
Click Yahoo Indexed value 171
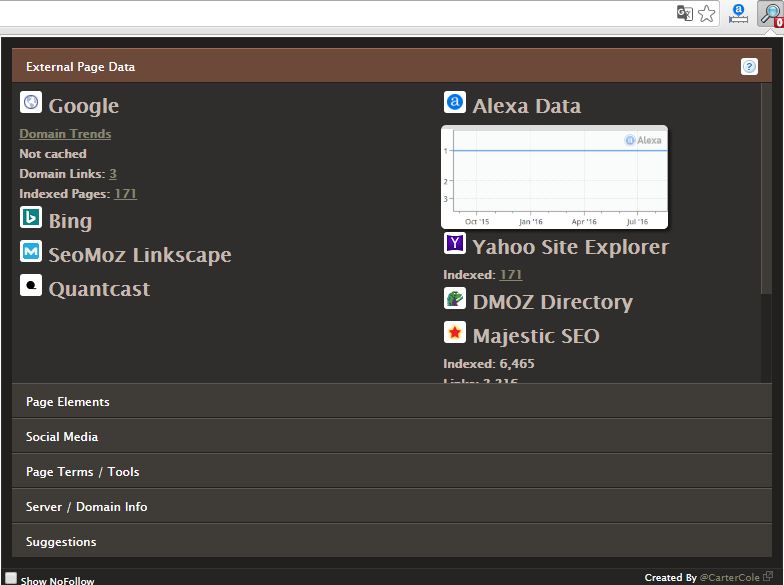511,275
